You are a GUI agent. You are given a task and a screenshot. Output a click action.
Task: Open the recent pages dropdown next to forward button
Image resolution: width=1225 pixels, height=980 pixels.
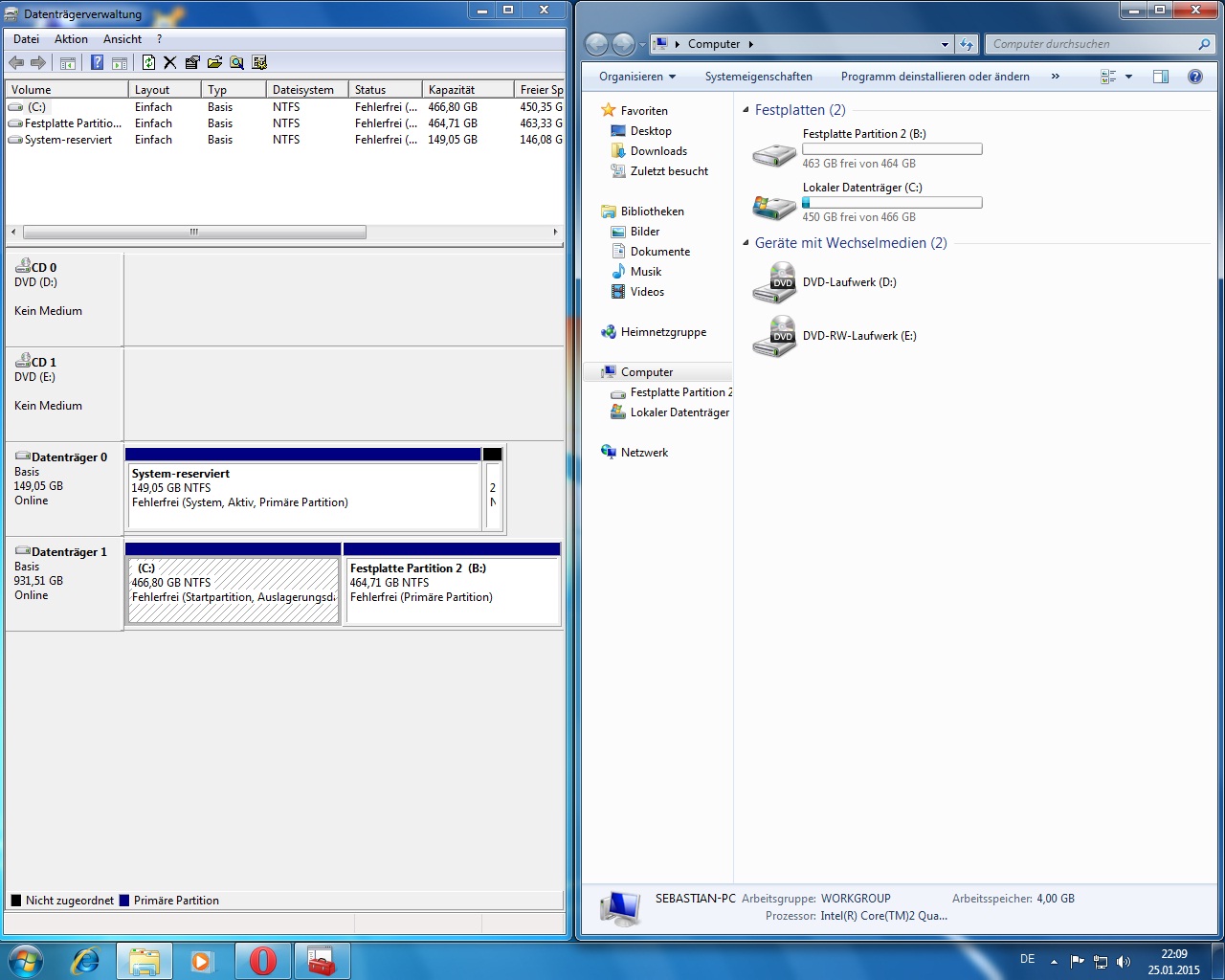(x=641, y=44)
